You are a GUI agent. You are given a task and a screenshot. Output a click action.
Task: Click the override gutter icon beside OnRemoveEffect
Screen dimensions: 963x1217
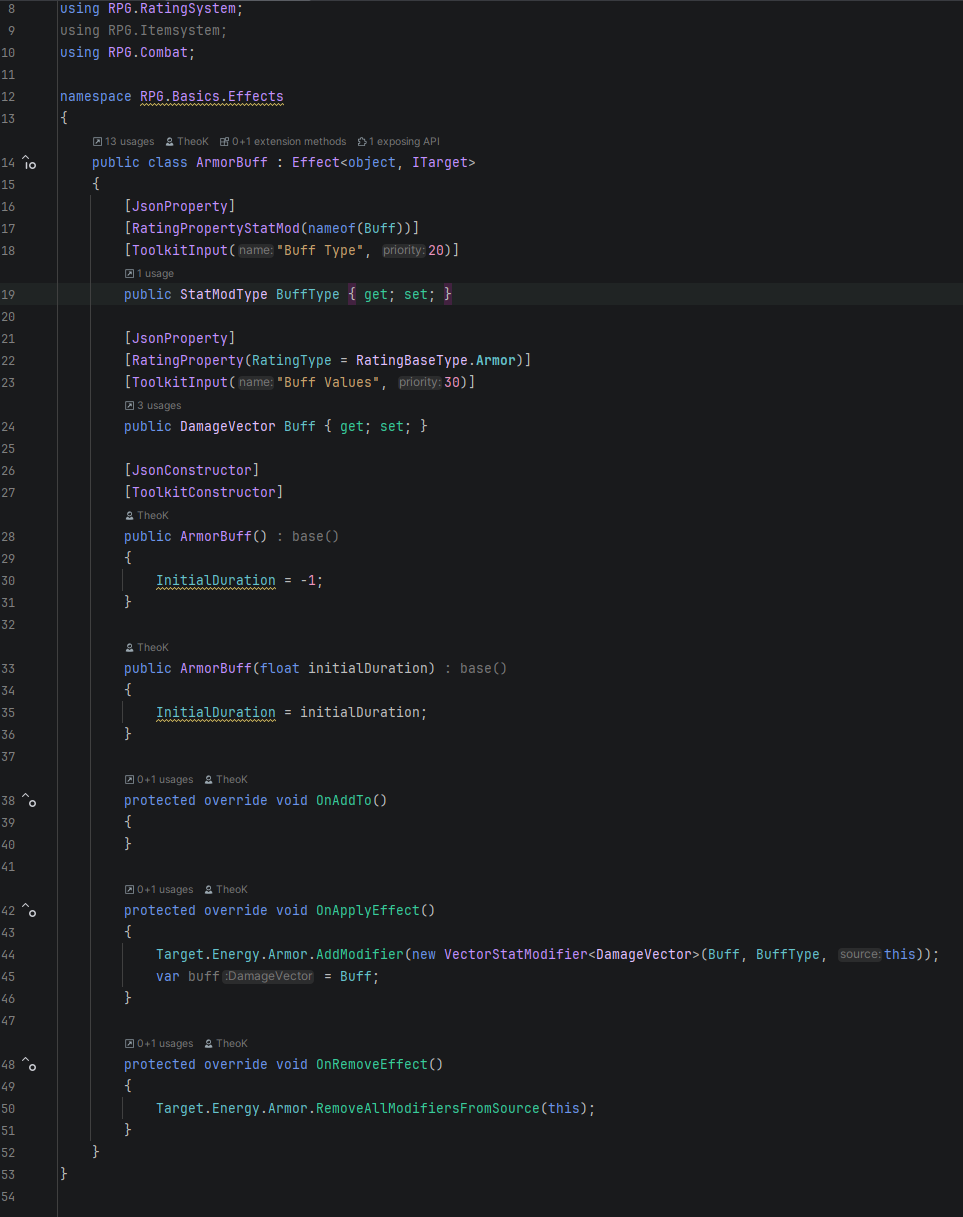click(x=30, y=1065)
